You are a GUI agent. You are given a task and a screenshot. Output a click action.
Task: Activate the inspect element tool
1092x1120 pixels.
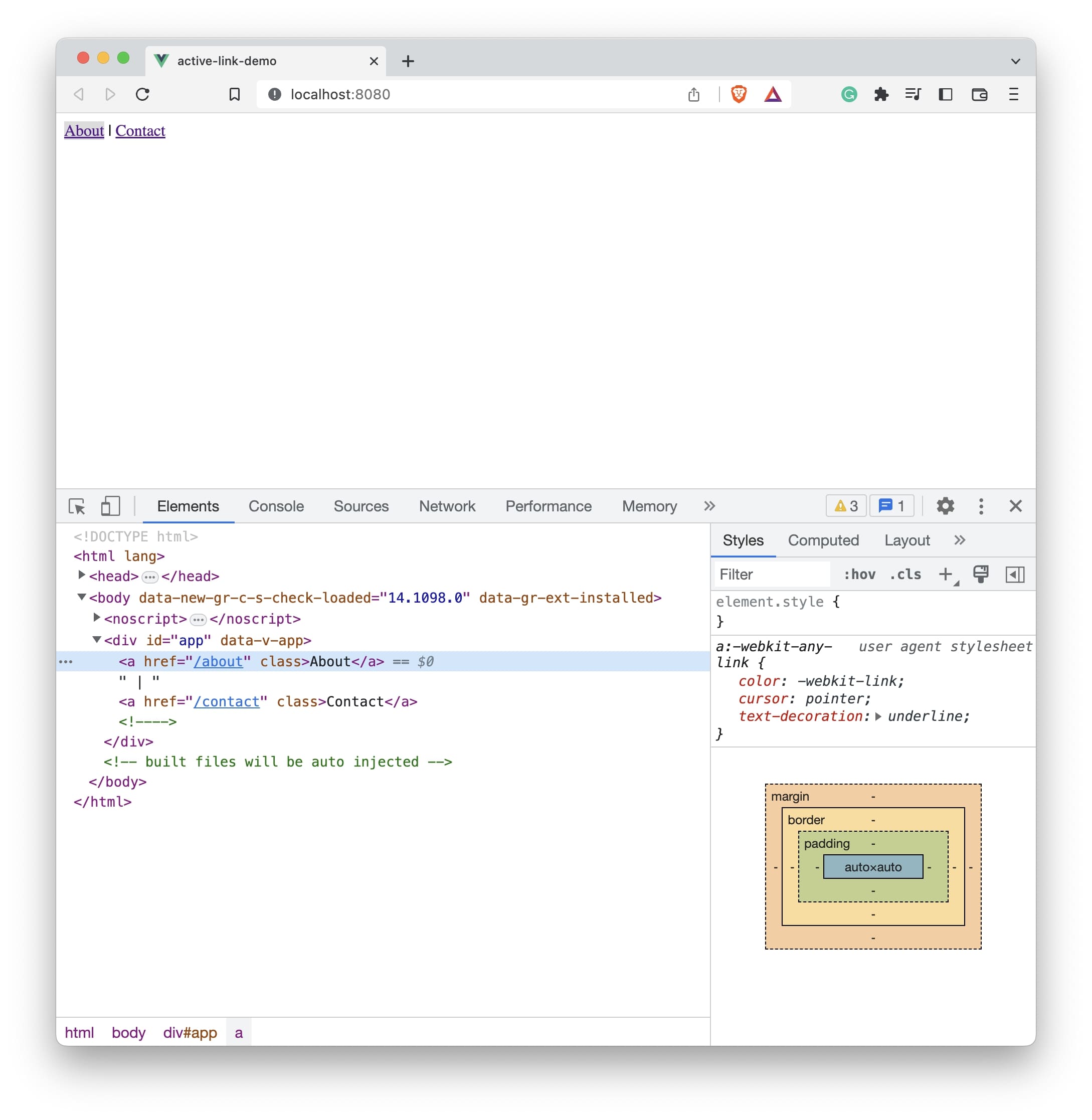[77, 506]
